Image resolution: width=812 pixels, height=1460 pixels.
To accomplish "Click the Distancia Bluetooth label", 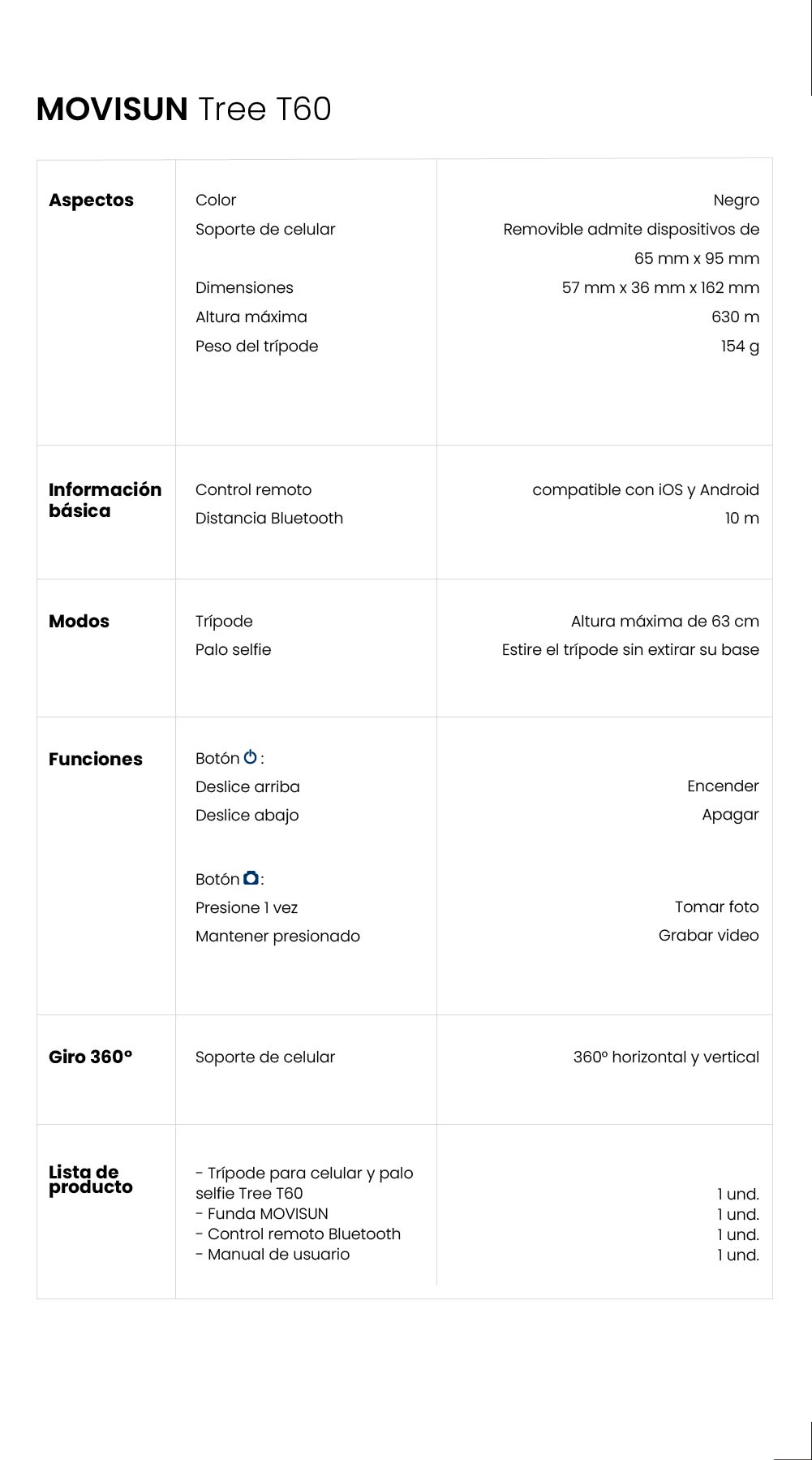I will pyautogui.click(x=269, y=519).
